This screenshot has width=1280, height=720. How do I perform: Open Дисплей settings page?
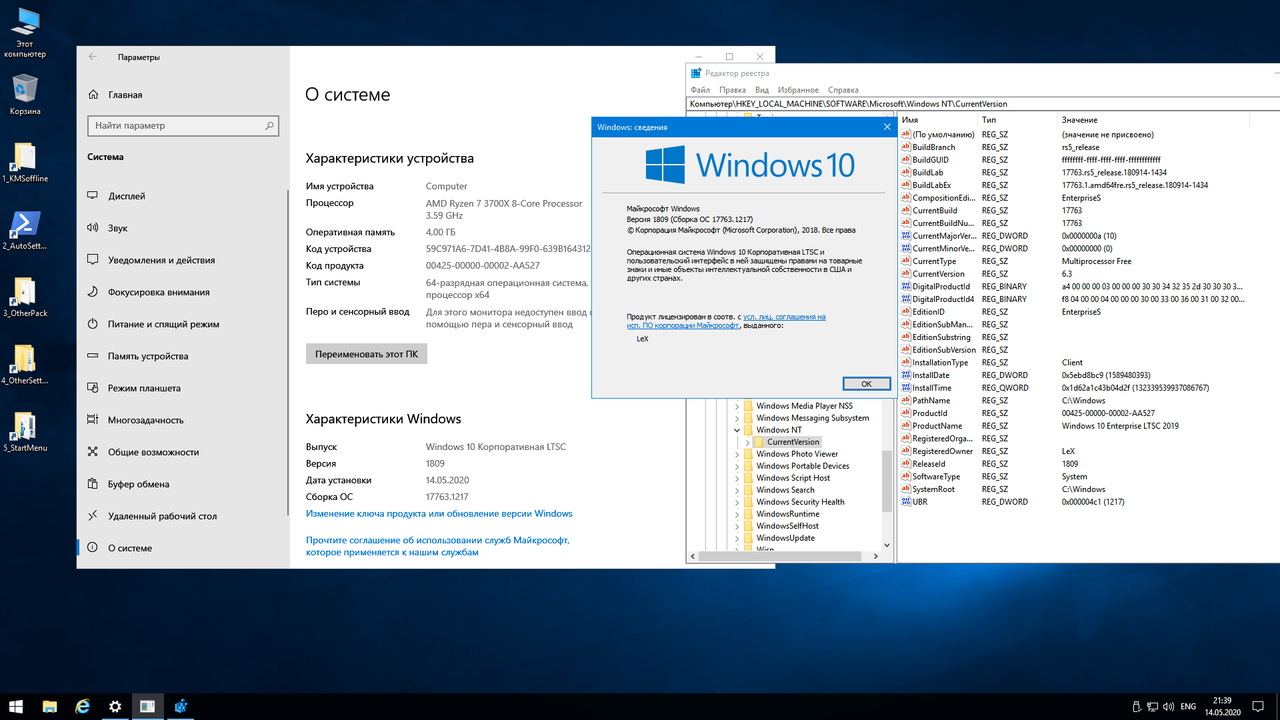[x=126, y=196]
